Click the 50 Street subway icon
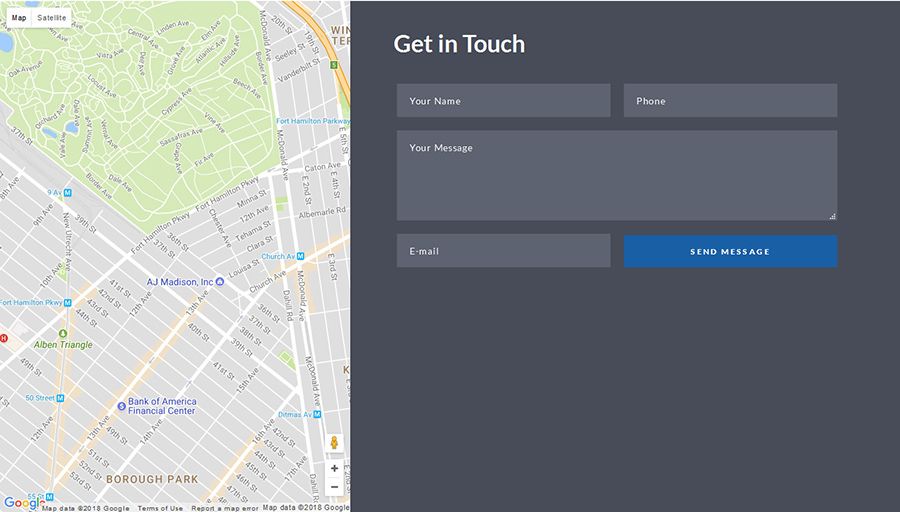 coord(60,398)
